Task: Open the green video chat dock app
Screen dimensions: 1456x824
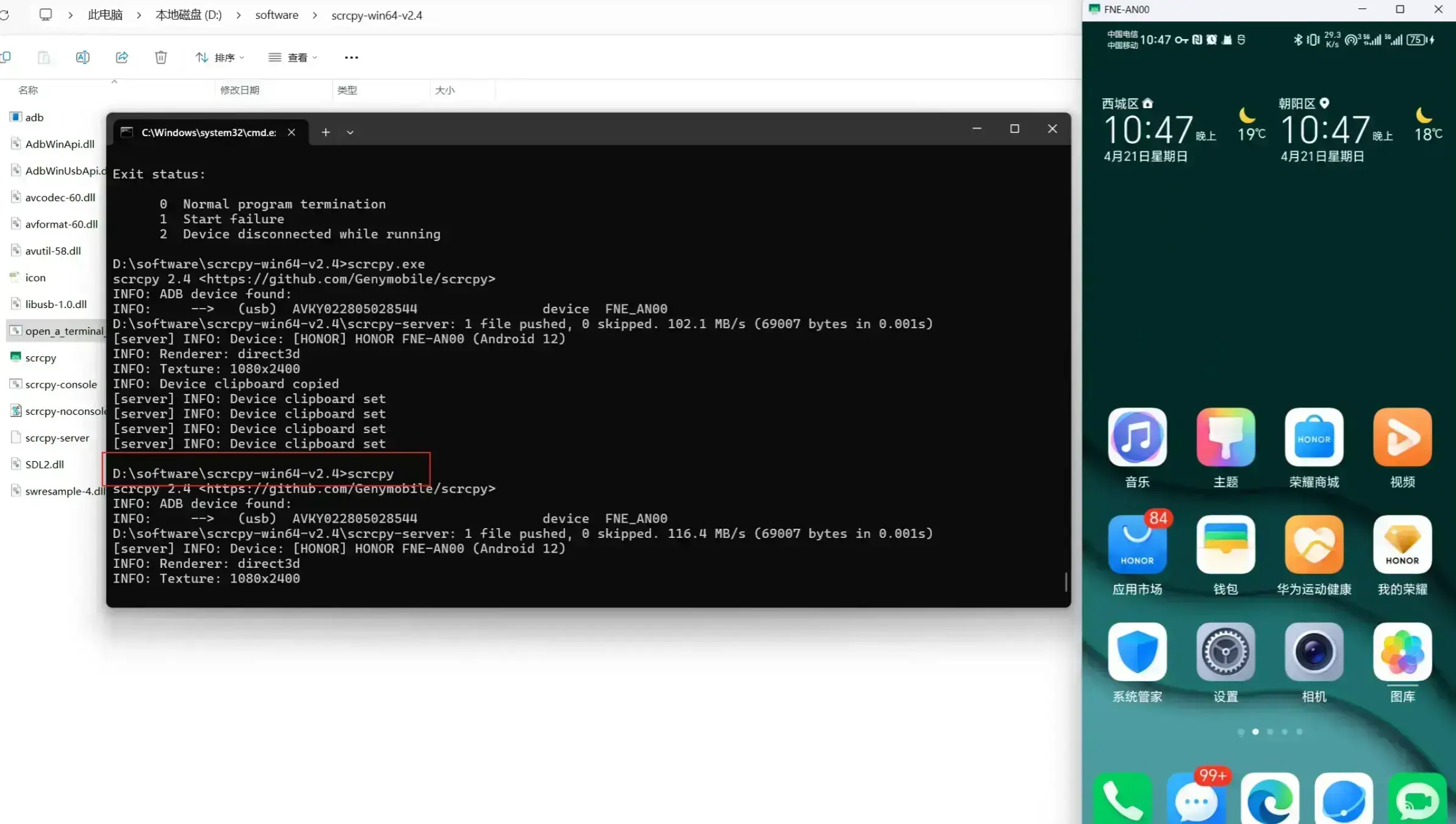Action: click(x=1418, y=799)
